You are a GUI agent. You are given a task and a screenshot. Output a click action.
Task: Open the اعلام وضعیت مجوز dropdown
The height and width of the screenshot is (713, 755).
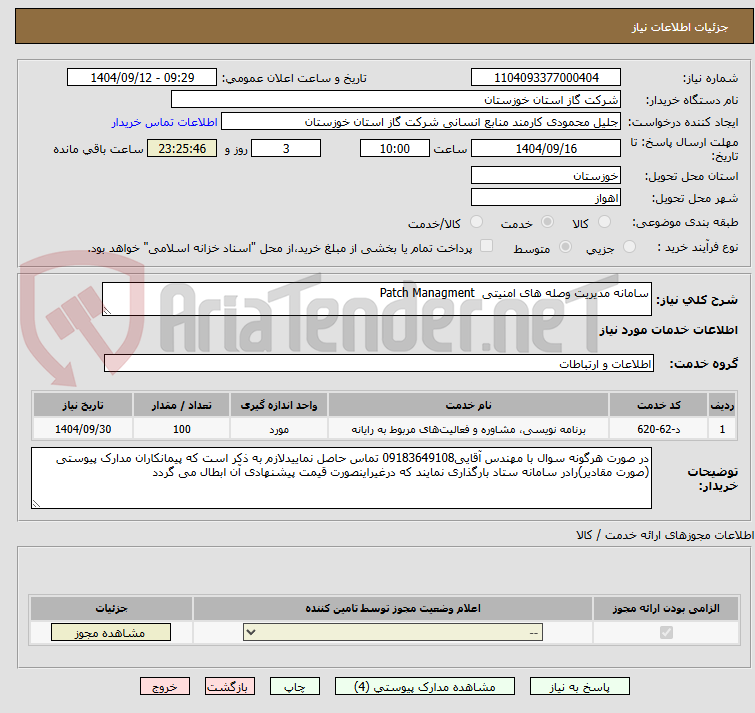click(393, 633)
